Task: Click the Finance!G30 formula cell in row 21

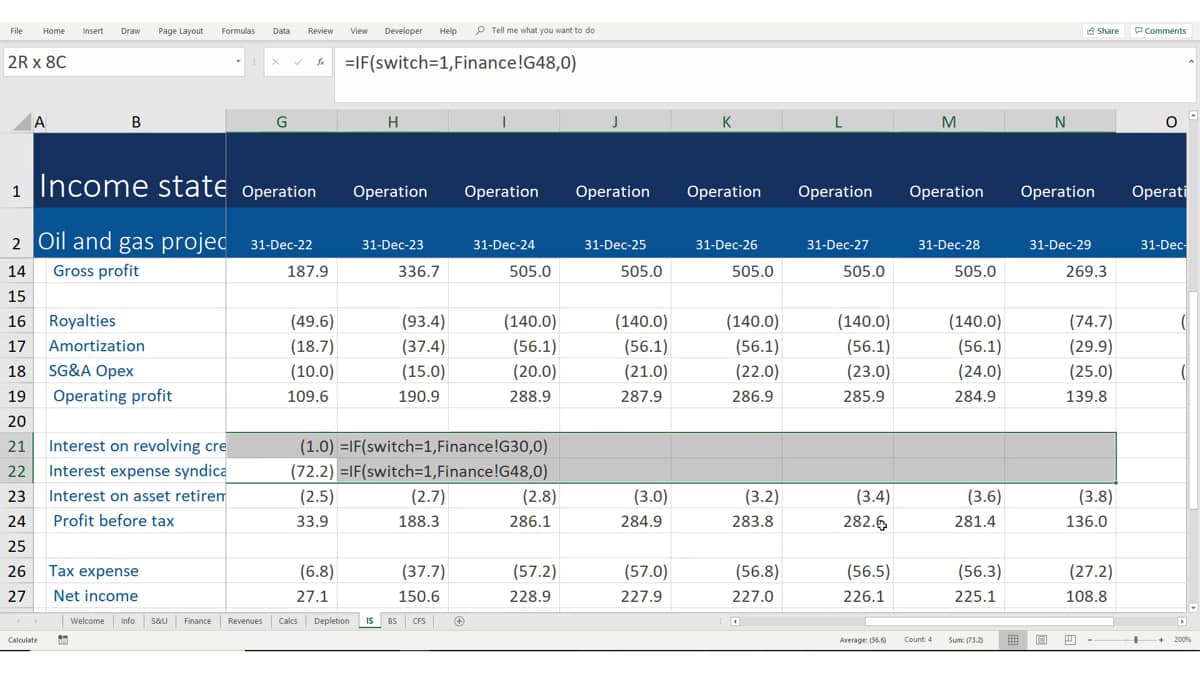Action: point(444,446)
